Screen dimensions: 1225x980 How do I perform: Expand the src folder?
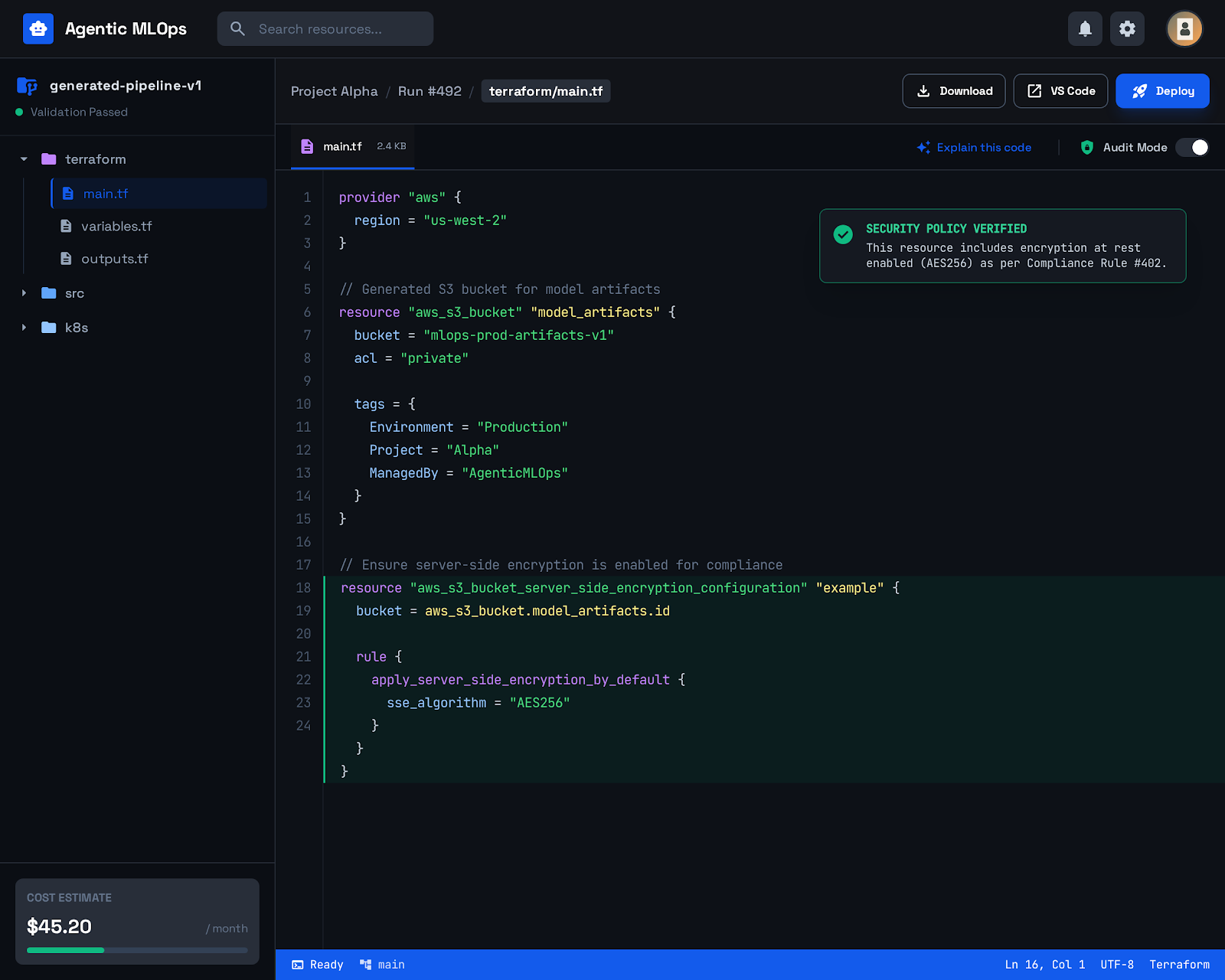pos(23,293)
